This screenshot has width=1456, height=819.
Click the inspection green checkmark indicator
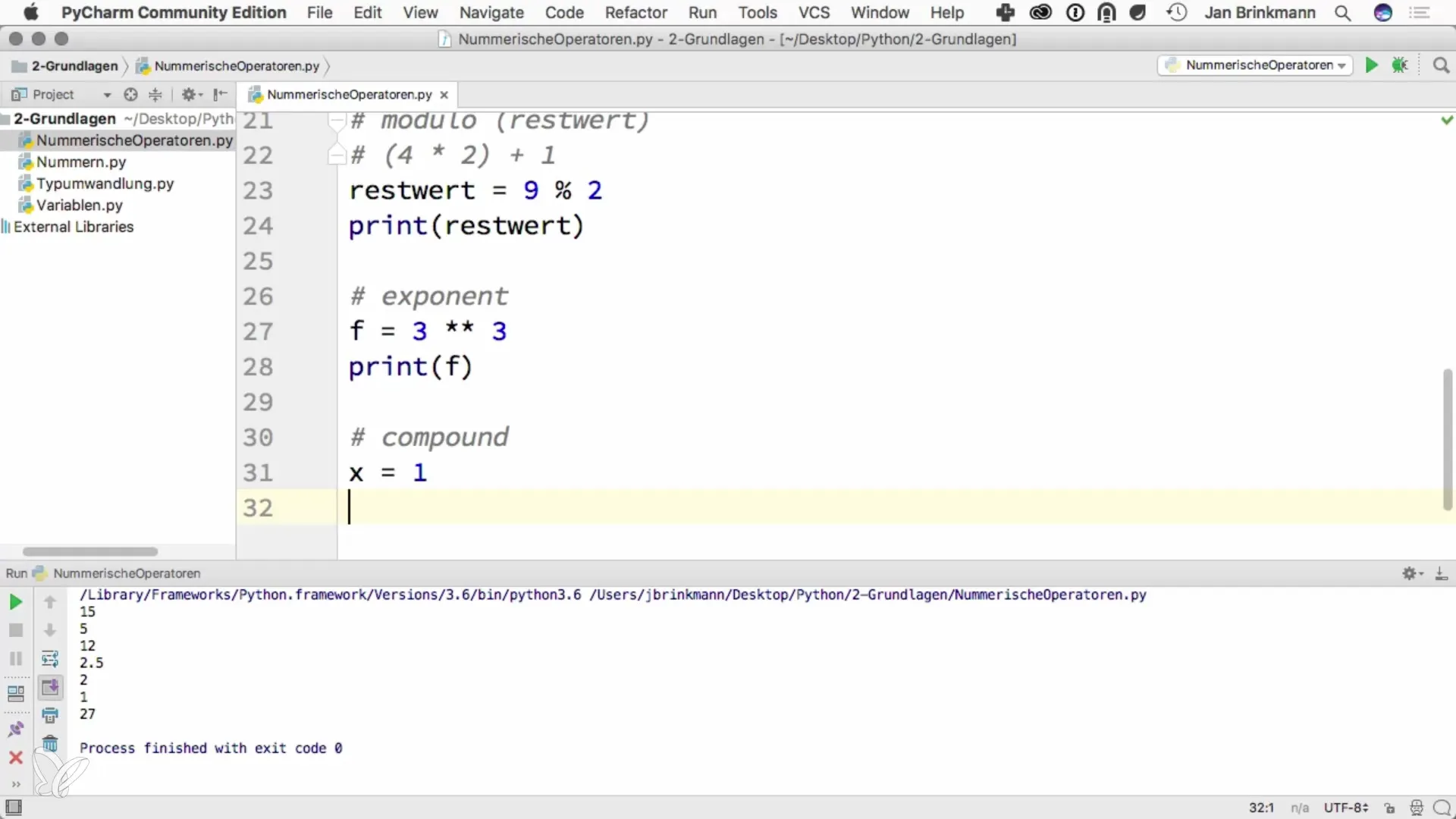point(1447,120)
